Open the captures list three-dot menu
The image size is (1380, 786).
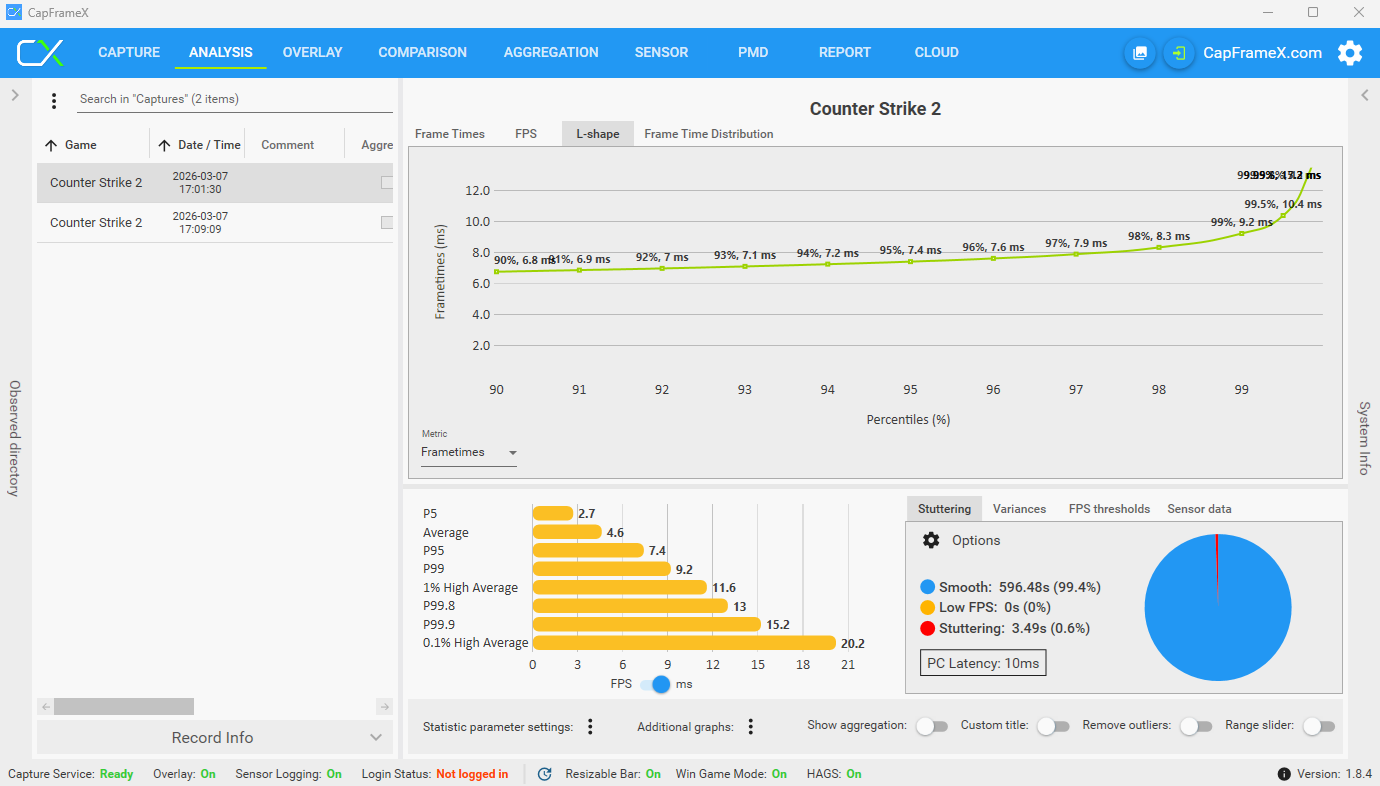pos(54,100)
